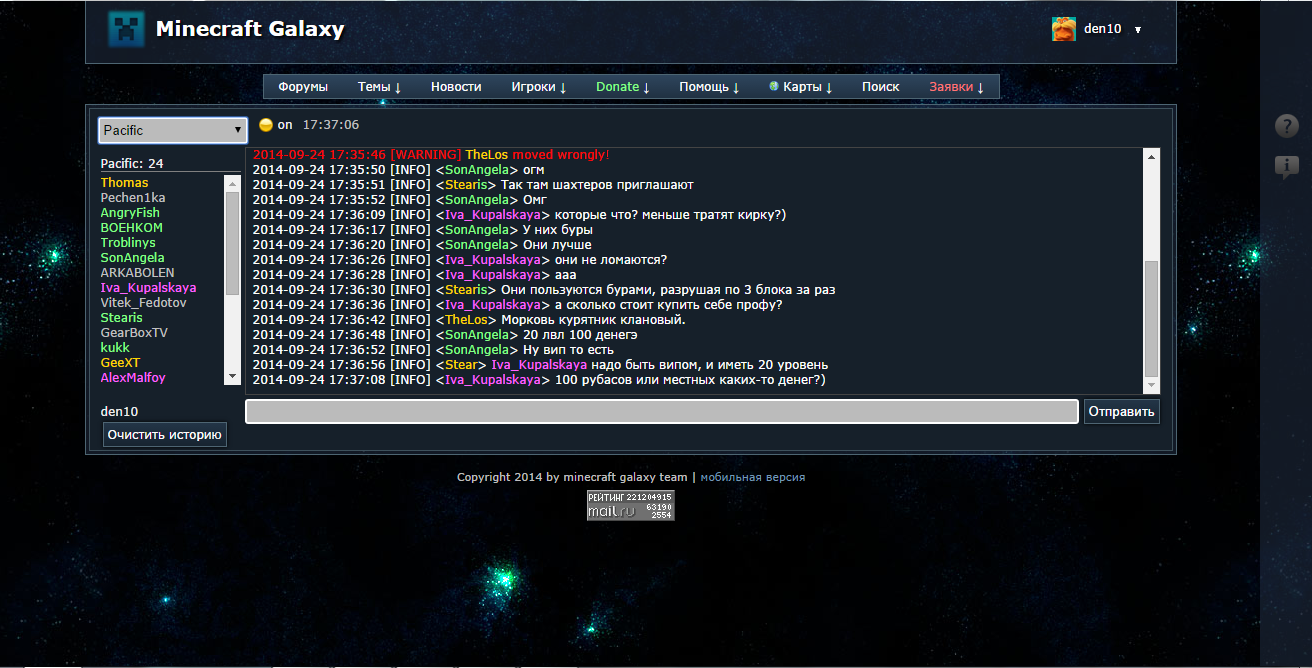Open the Форумы section

click(303, 87)
